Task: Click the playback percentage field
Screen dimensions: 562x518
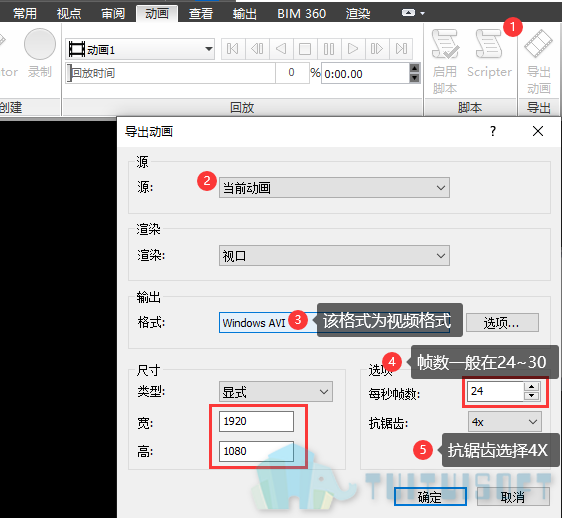Action: tap(292, 73)
